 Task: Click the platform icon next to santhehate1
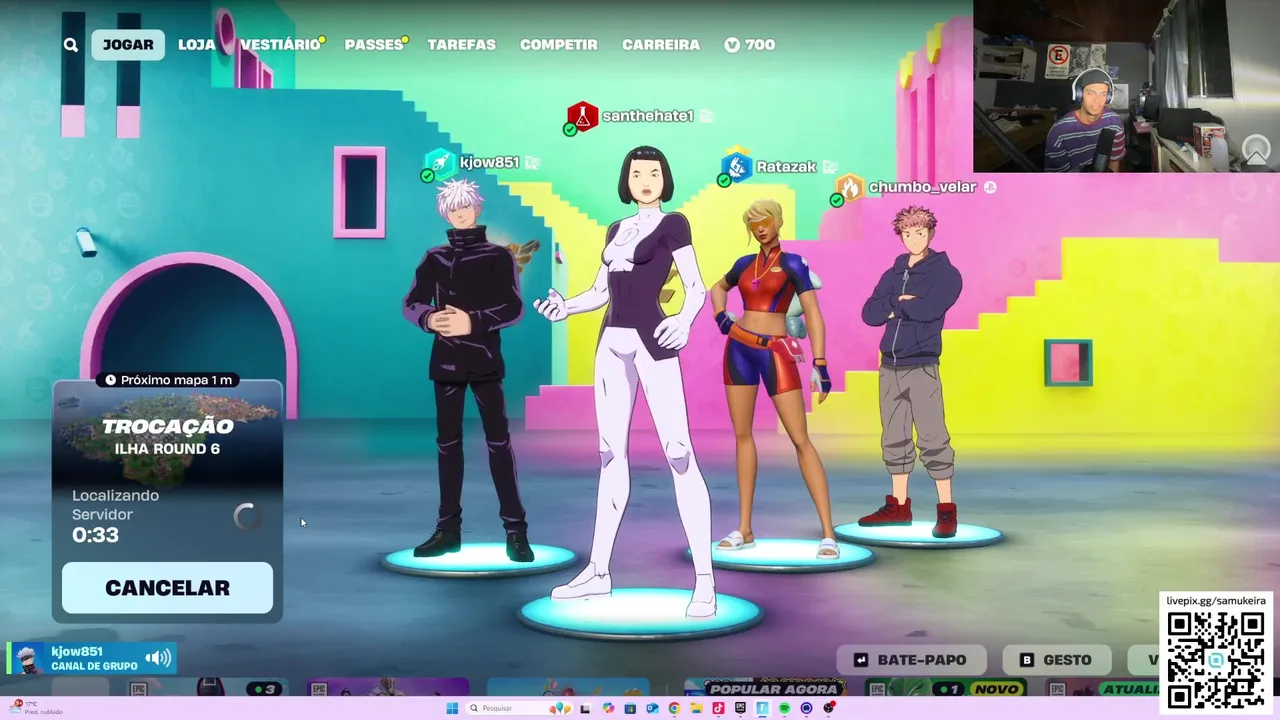[x=706, y=116]
